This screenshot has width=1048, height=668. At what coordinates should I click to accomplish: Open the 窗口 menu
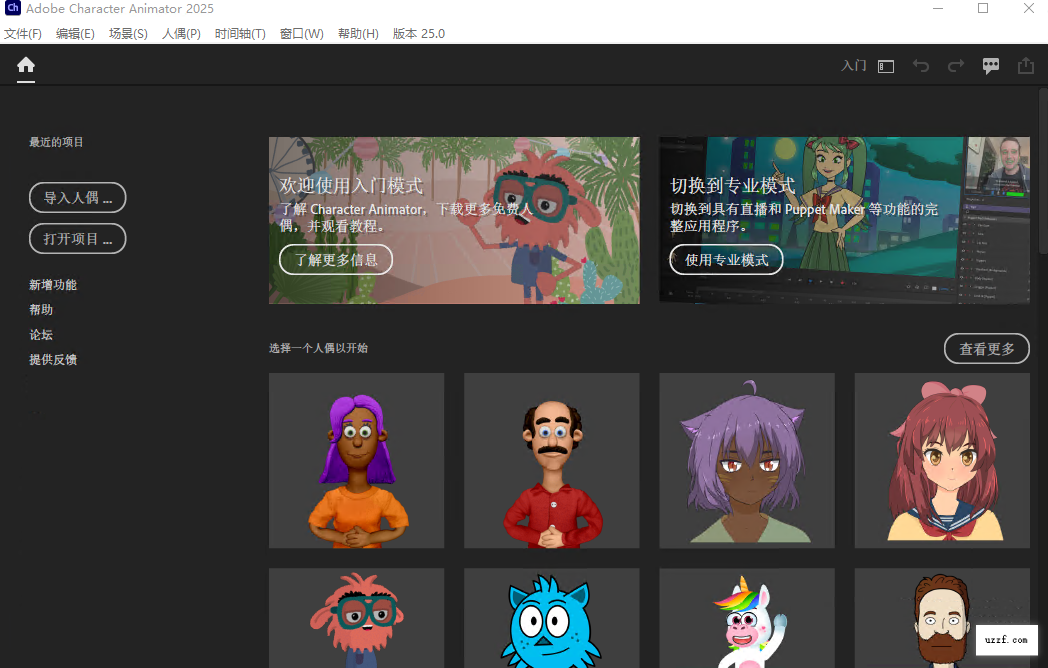301,33
